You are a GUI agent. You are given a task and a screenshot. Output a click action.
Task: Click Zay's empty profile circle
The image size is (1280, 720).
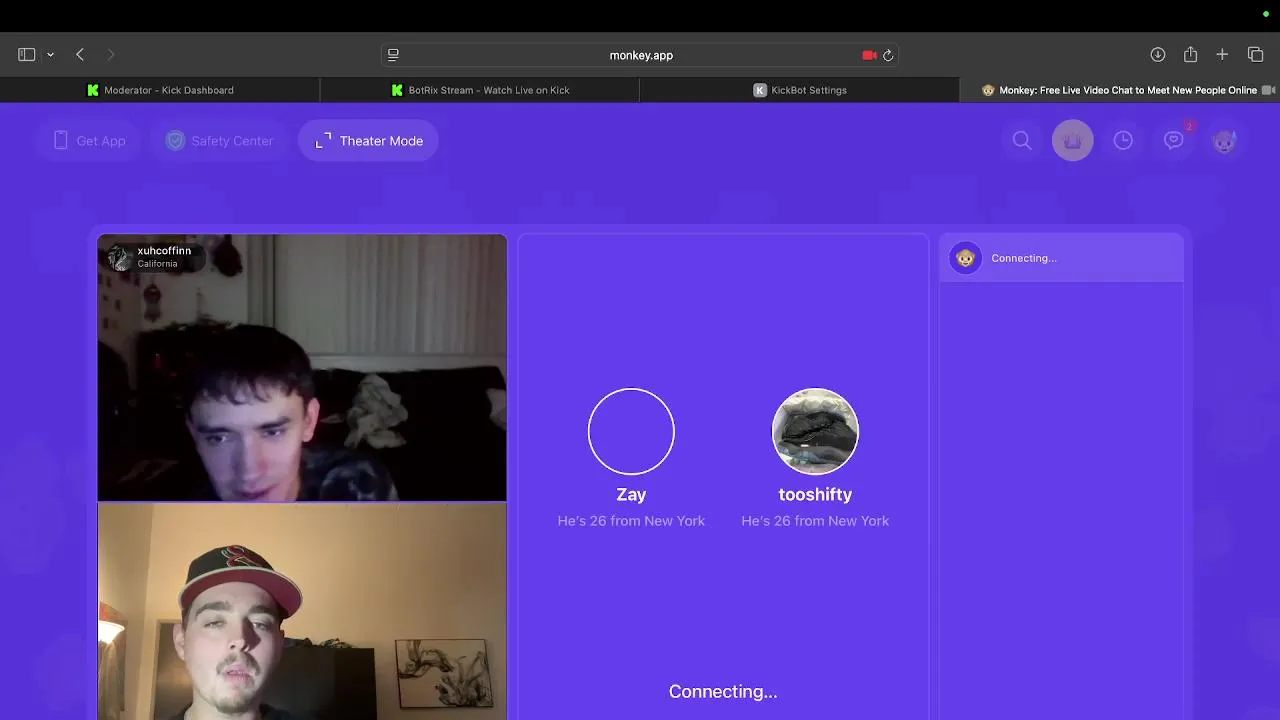pyautogui.click(x=631, y=431)
